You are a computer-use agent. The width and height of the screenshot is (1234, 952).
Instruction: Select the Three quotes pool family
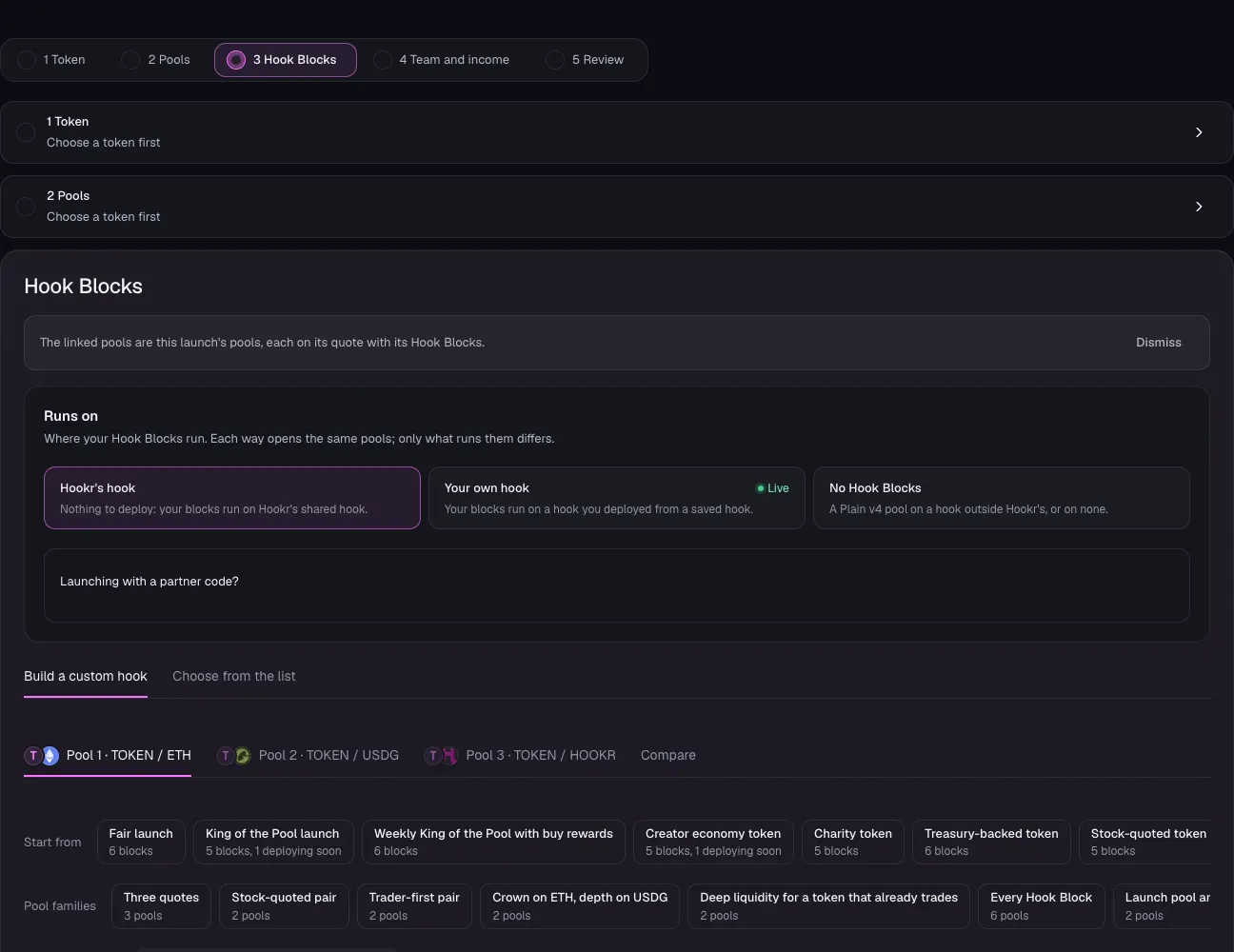(161, 906)
